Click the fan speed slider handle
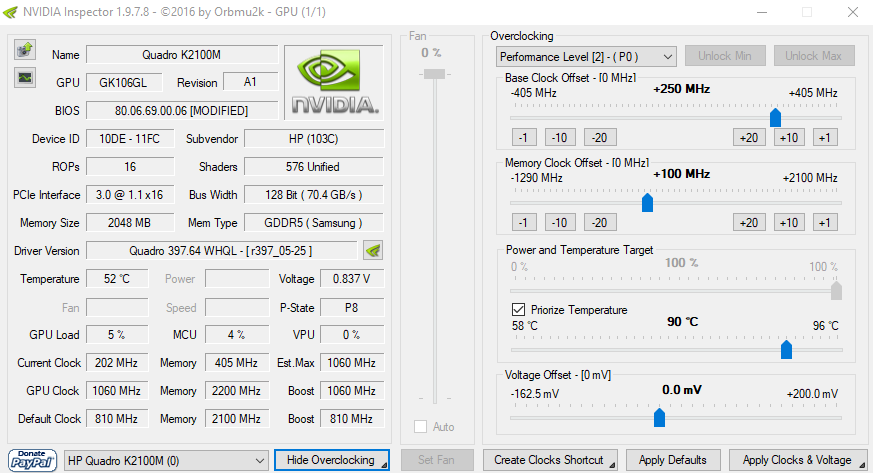 click(x=434, y=74)
